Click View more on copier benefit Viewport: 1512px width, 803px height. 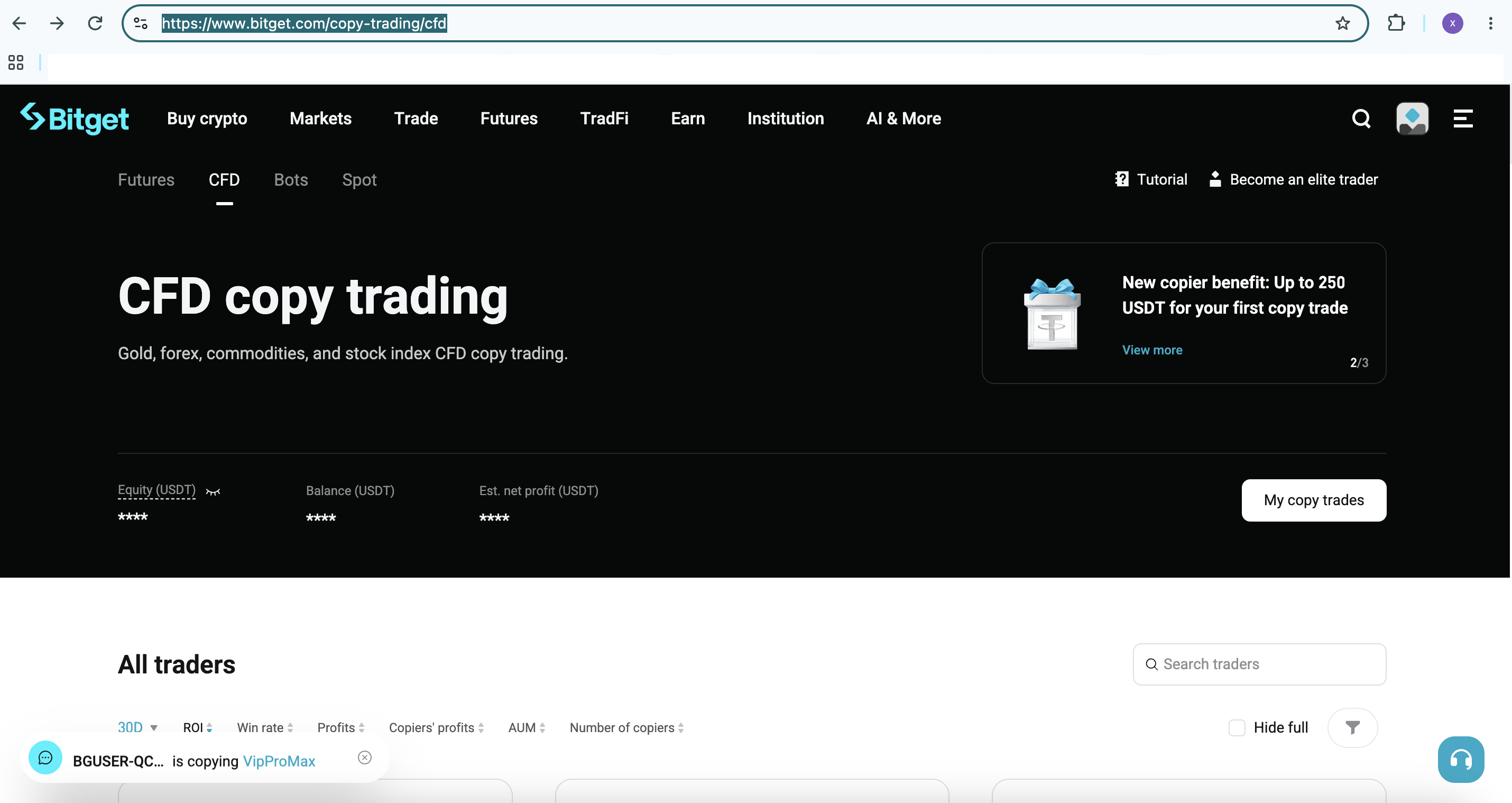[1152, 350]
